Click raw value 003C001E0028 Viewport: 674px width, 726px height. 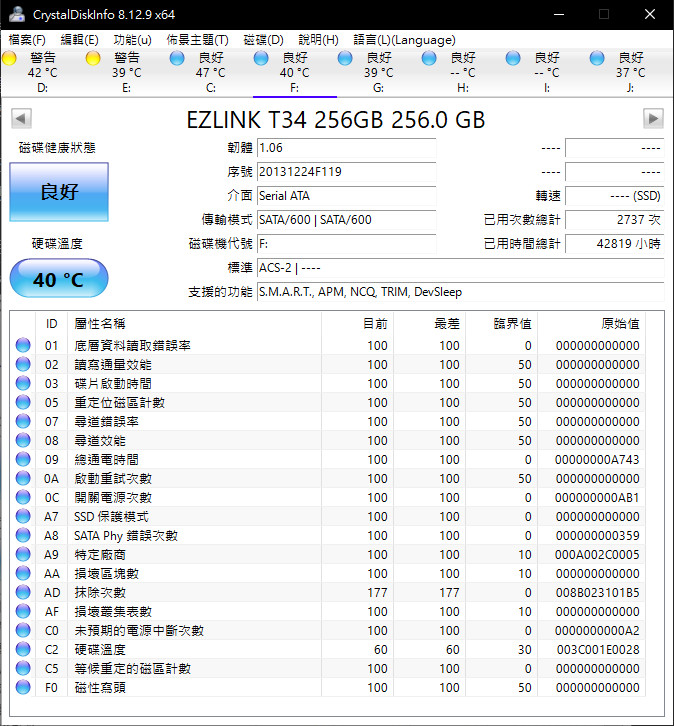(598, 649)
